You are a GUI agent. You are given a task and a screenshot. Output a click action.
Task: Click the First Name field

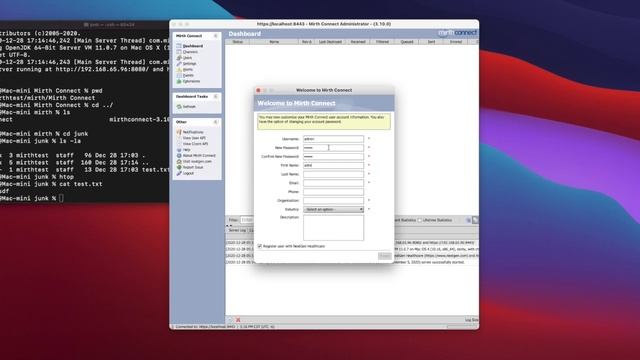(x=333, y=165)
